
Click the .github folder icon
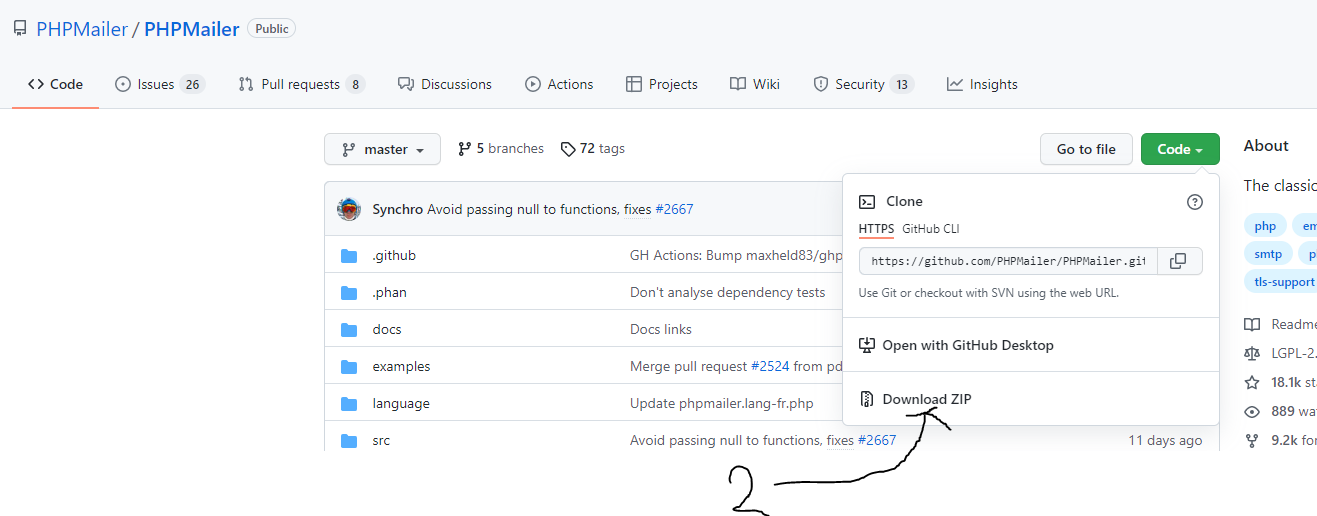click(x=349, y=255)
